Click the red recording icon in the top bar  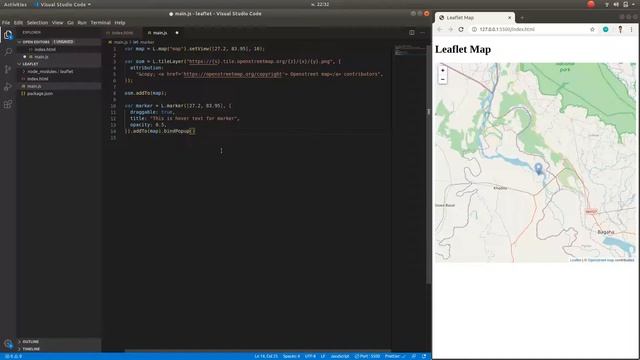pyautogui.click(x=591, y=4)
